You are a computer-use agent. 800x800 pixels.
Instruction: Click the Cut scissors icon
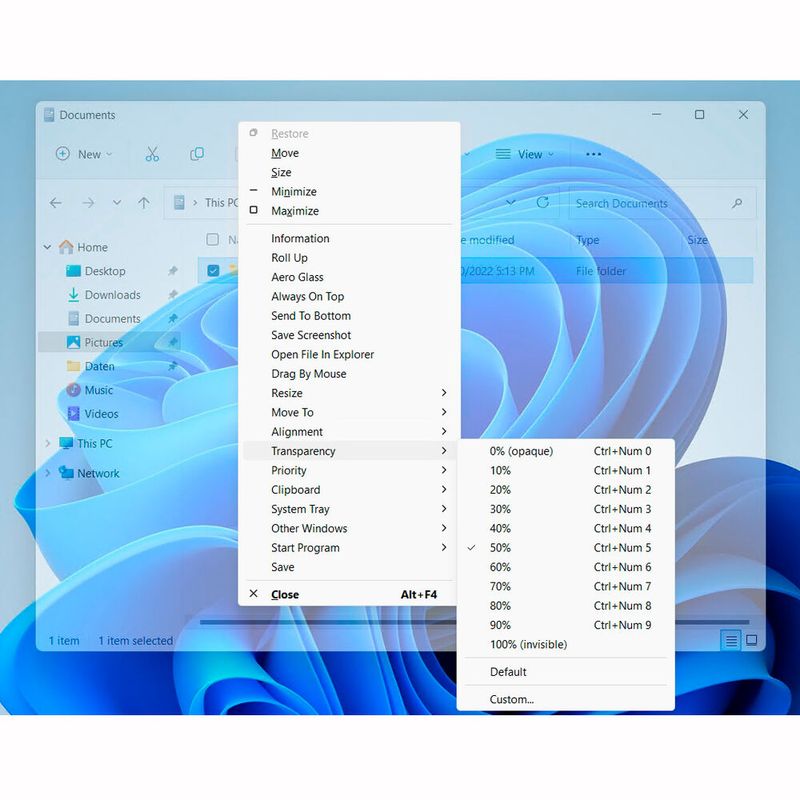152,154
